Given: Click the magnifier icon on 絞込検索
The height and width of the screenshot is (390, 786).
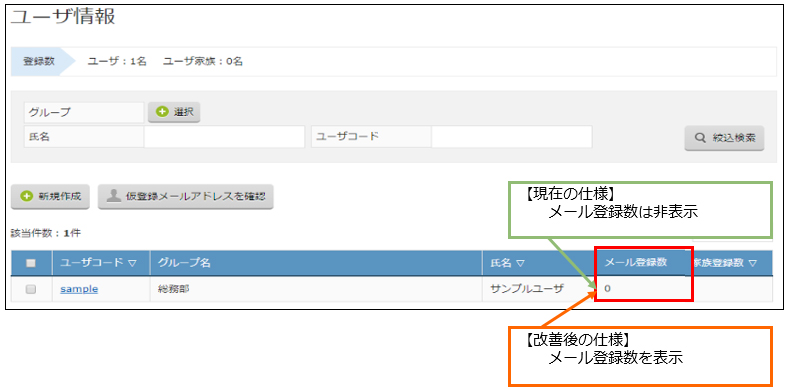Looking at the screenshot, I should click(700, 138).
